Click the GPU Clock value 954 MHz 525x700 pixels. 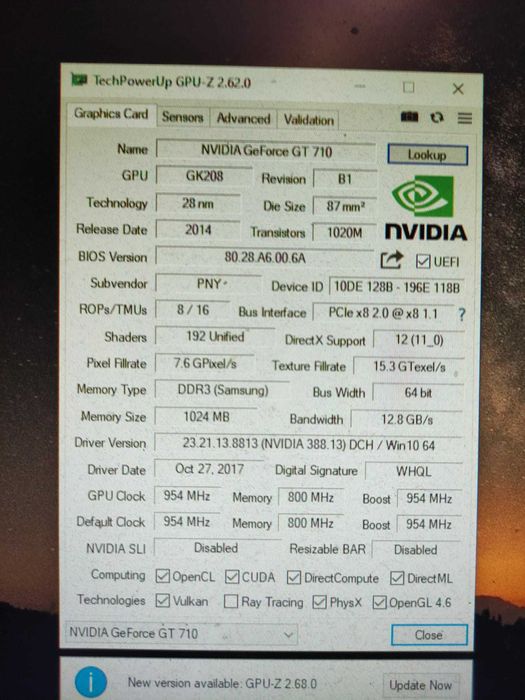pyautogui.click(x=187, y=496)
